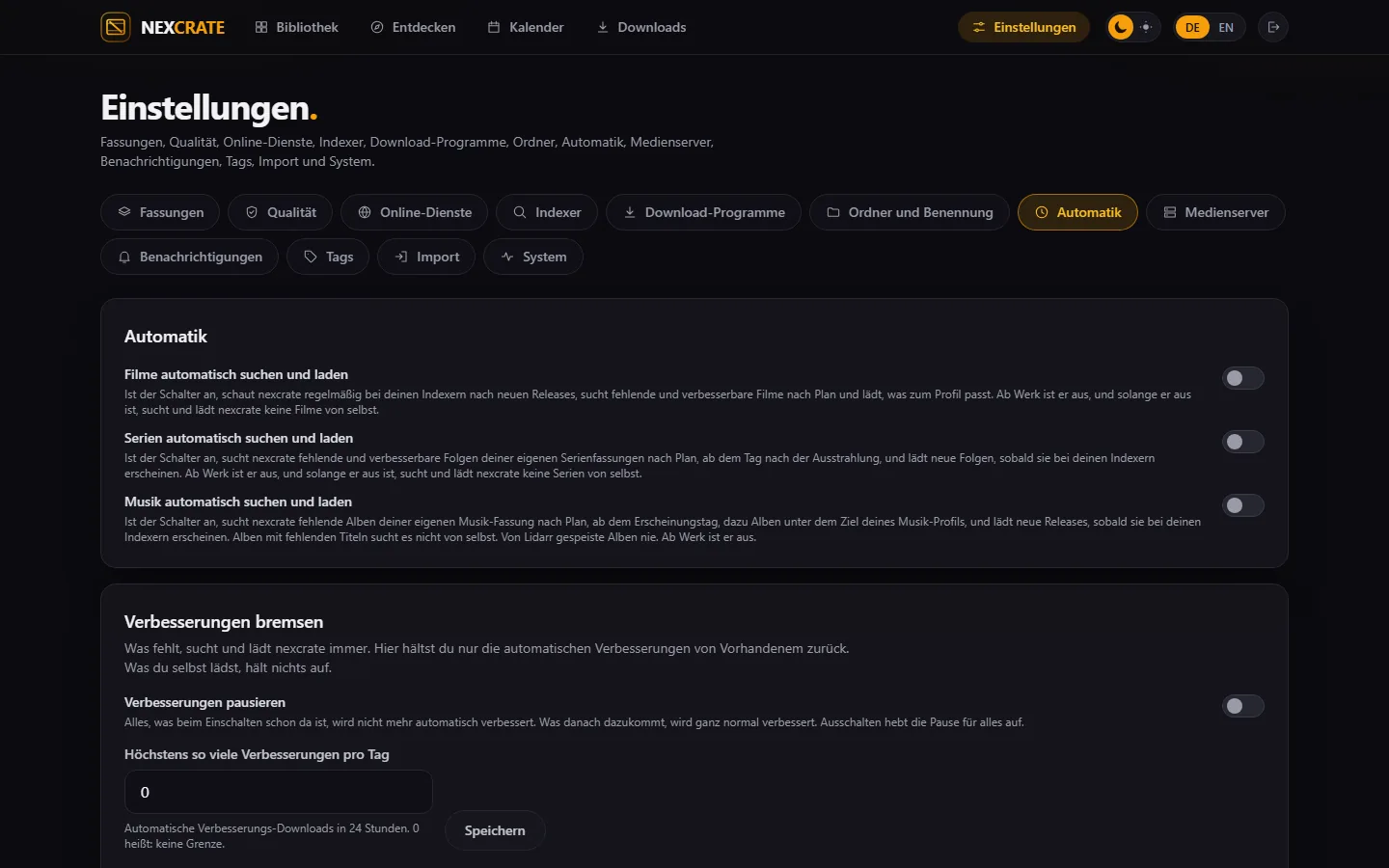Enable Musik automatisch suchen und laden

coord(1243,505)
